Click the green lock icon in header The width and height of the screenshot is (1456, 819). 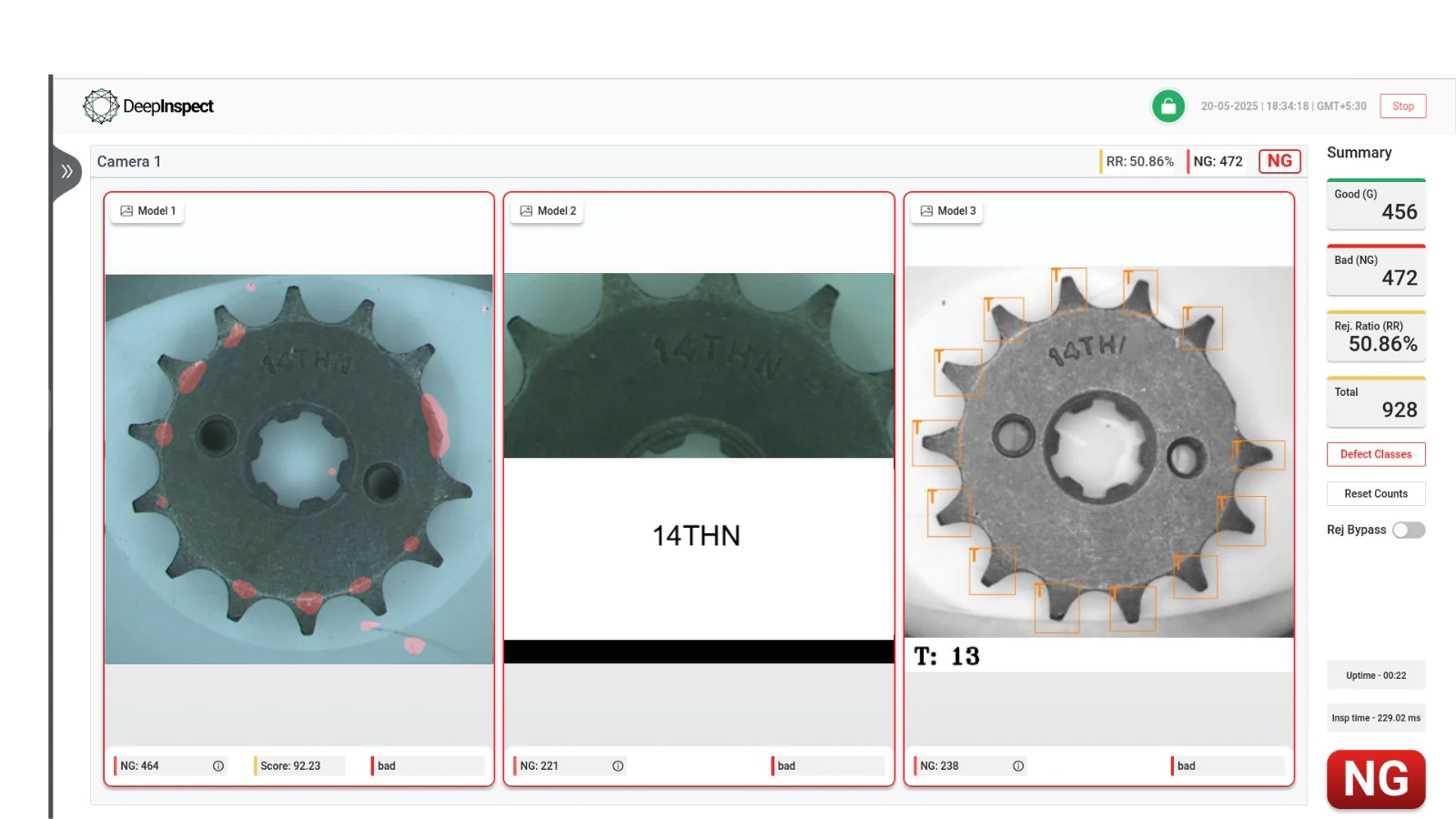1168,106
